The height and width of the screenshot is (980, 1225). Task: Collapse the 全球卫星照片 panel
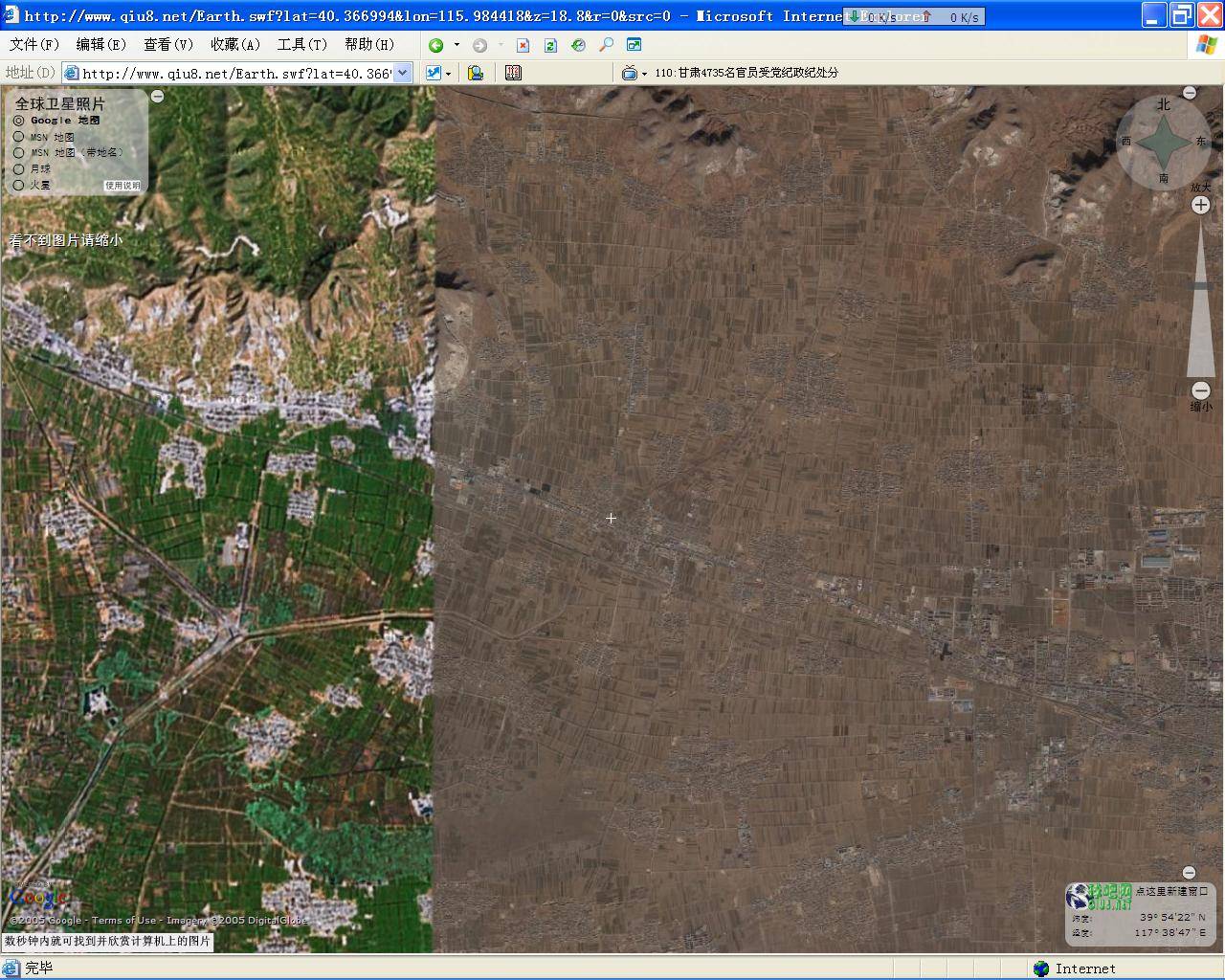click(x=158, y=96)
